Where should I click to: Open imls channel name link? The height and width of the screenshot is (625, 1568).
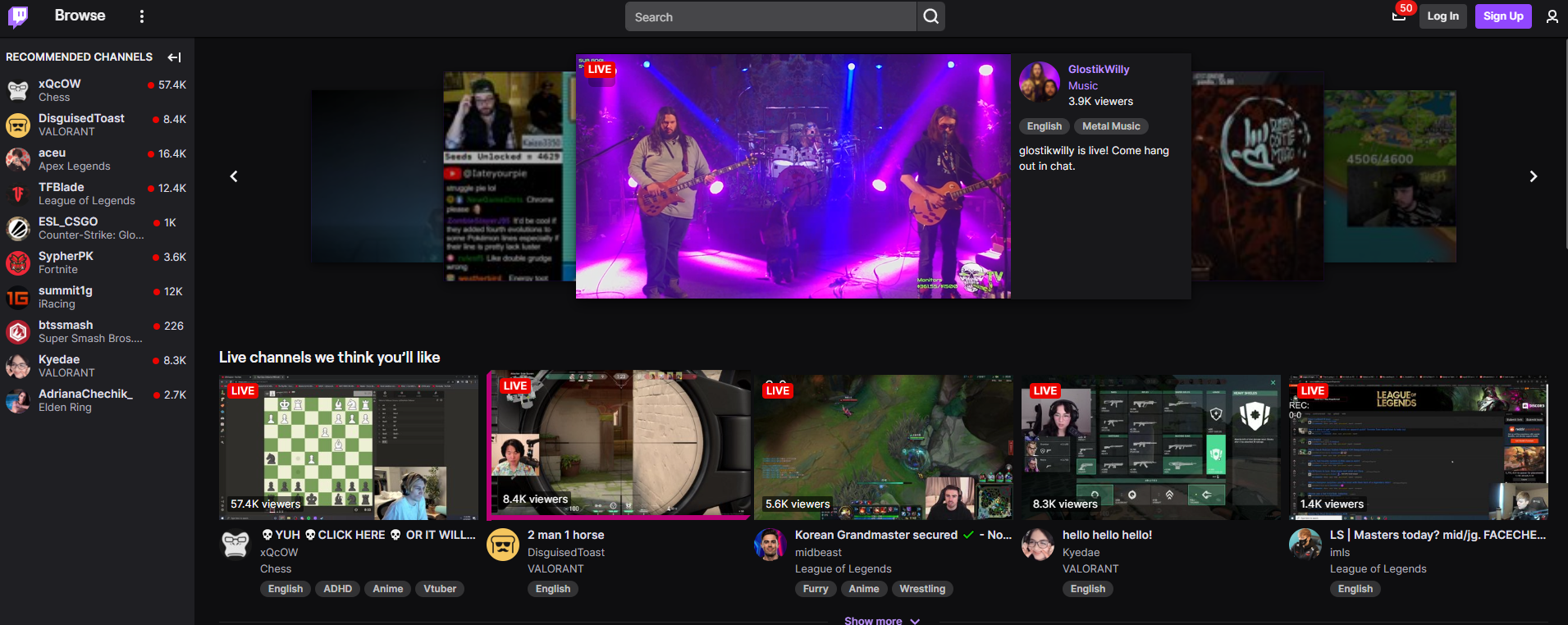pos(1340,553)
